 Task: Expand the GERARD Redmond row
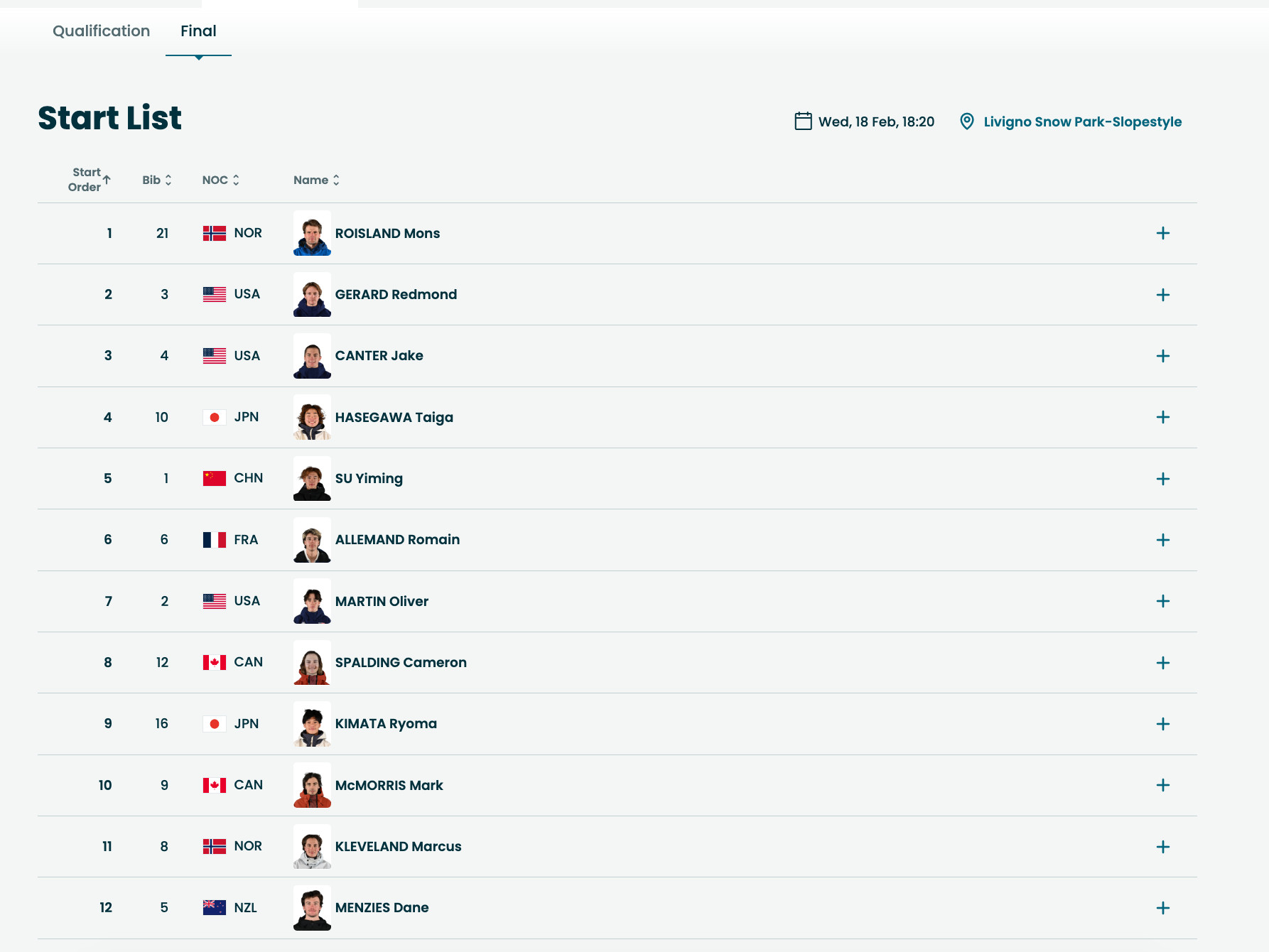pyautogui.click(x=1162, y=295)
